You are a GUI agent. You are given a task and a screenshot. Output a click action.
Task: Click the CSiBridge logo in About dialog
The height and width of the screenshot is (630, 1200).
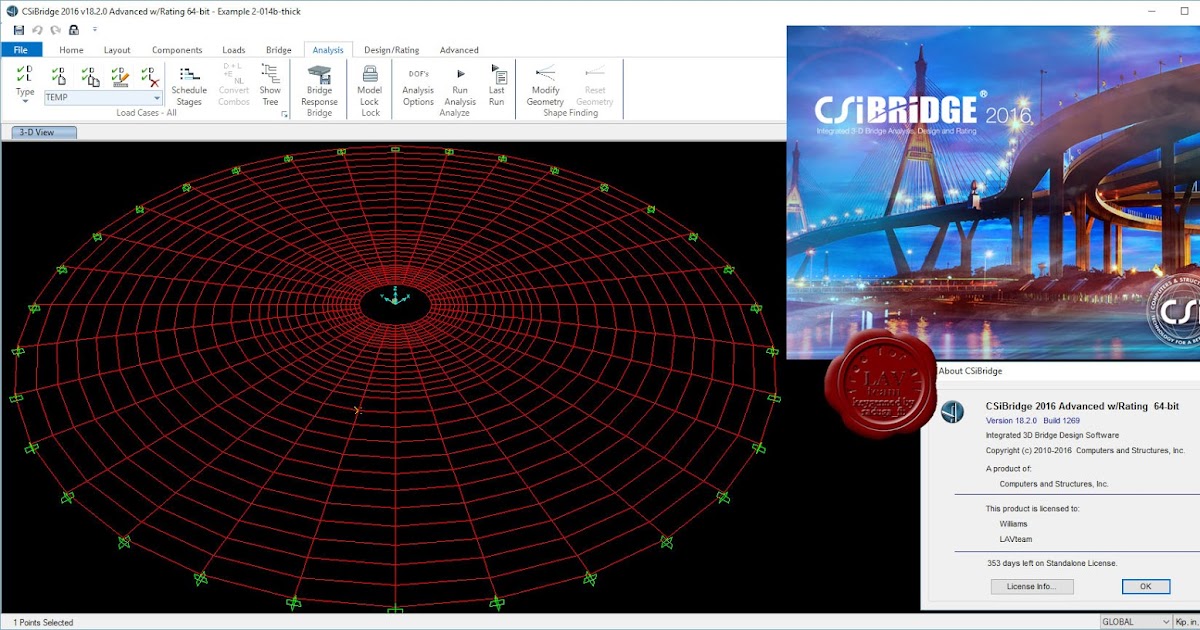[953, 411]
